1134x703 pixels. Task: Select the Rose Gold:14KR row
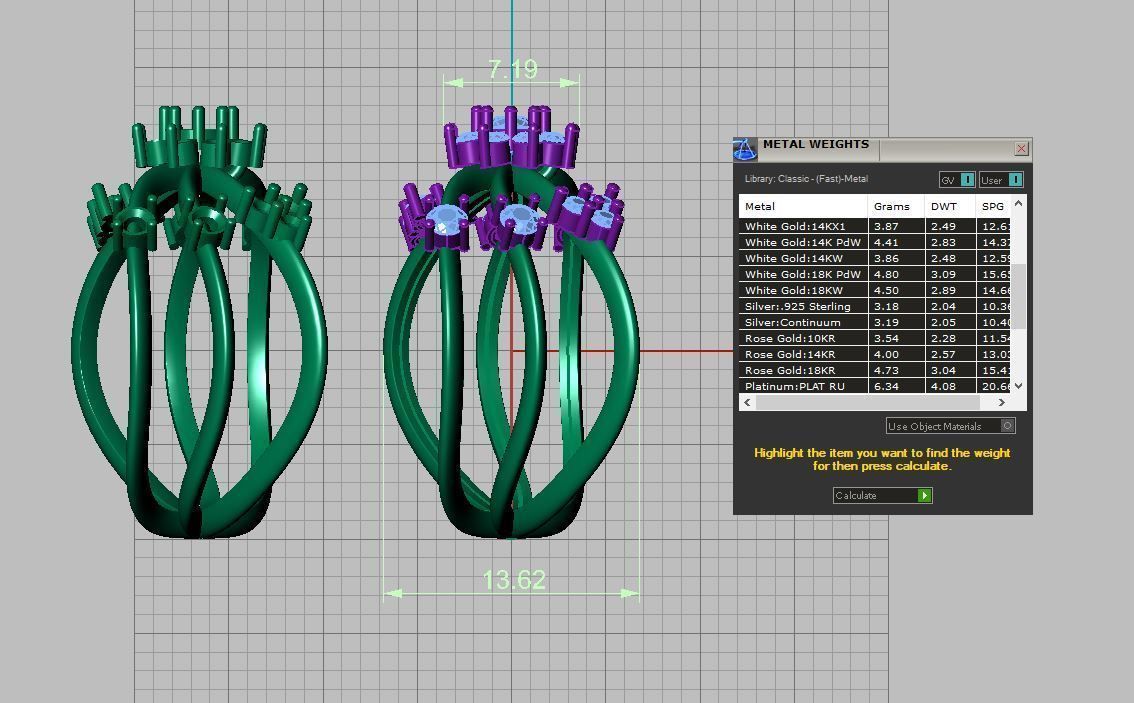pyautogui.click(x=874, y=354)
